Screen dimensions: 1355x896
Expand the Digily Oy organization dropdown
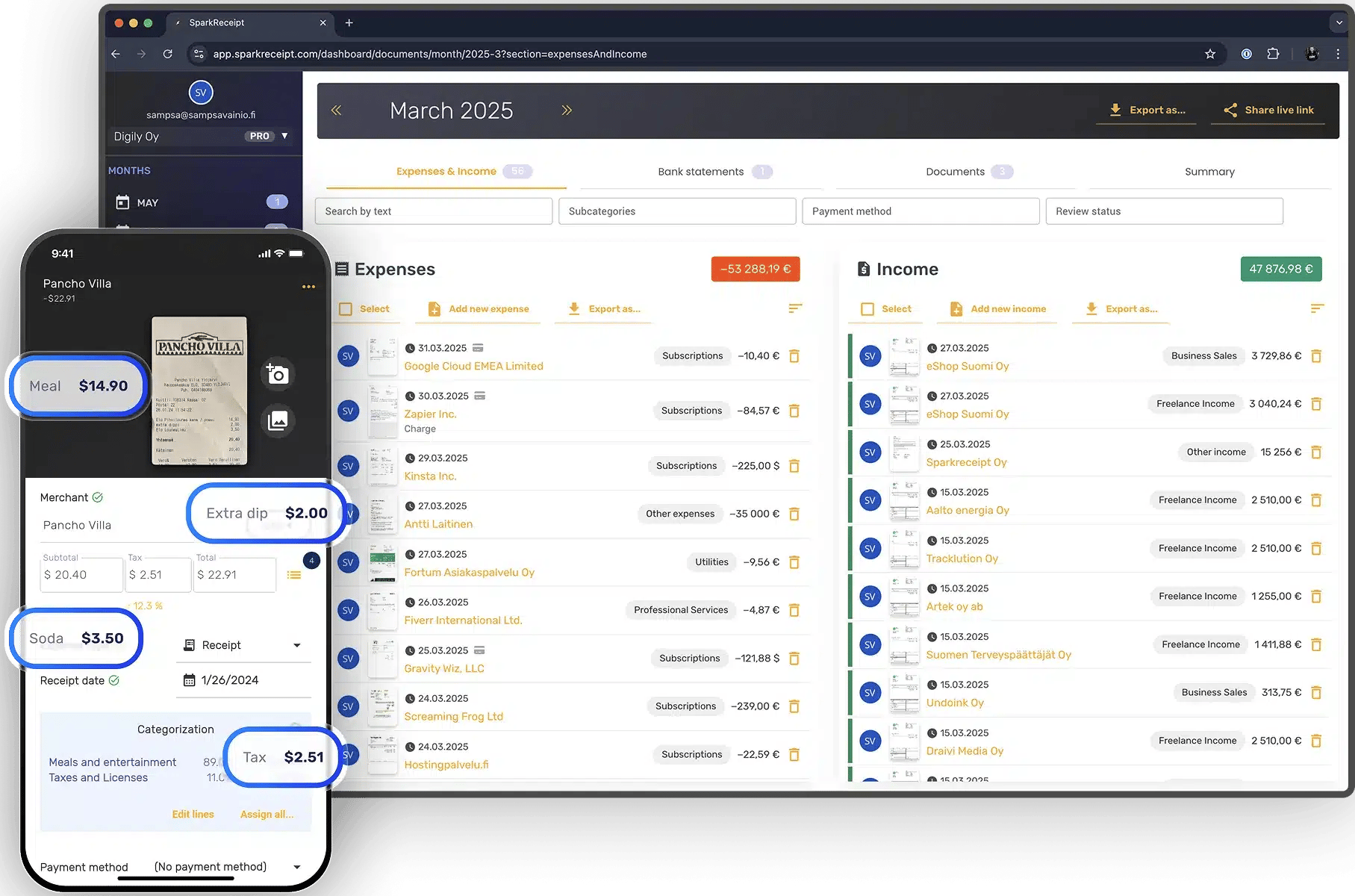point(284,136)
